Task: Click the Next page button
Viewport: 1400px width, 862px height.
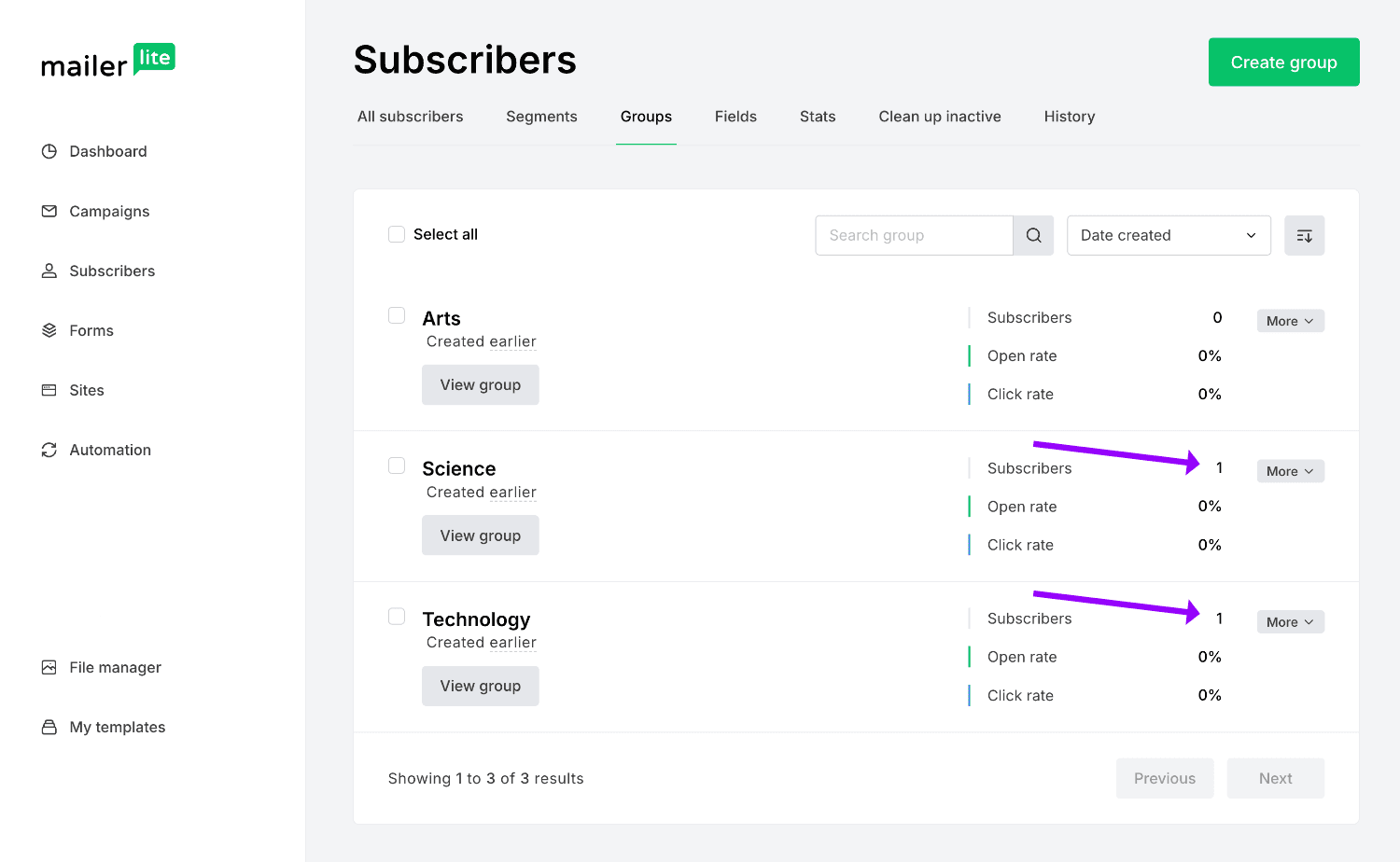Action: tap(1276, 778)
